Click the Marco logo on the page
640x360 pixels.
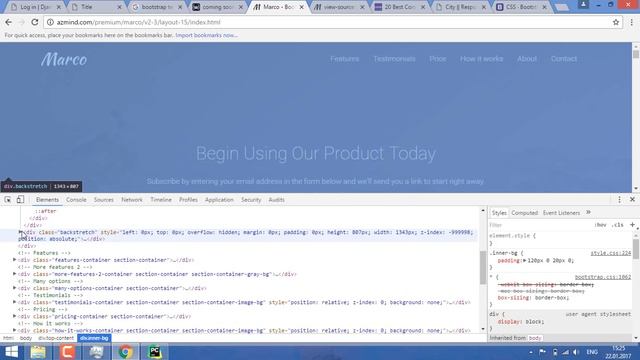point(64,60)
